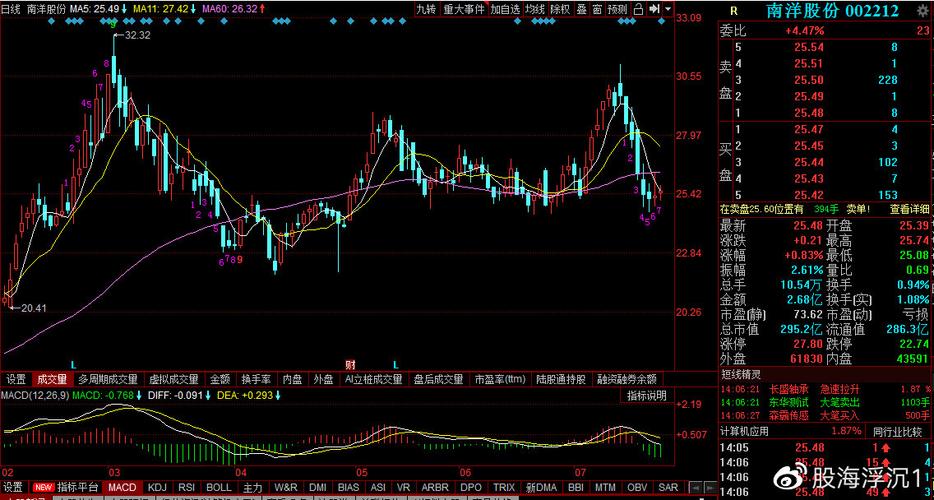Click the red NEW badge in indicator bar
This screenshot has height=500, width=934.
click(x=43, y=487)
